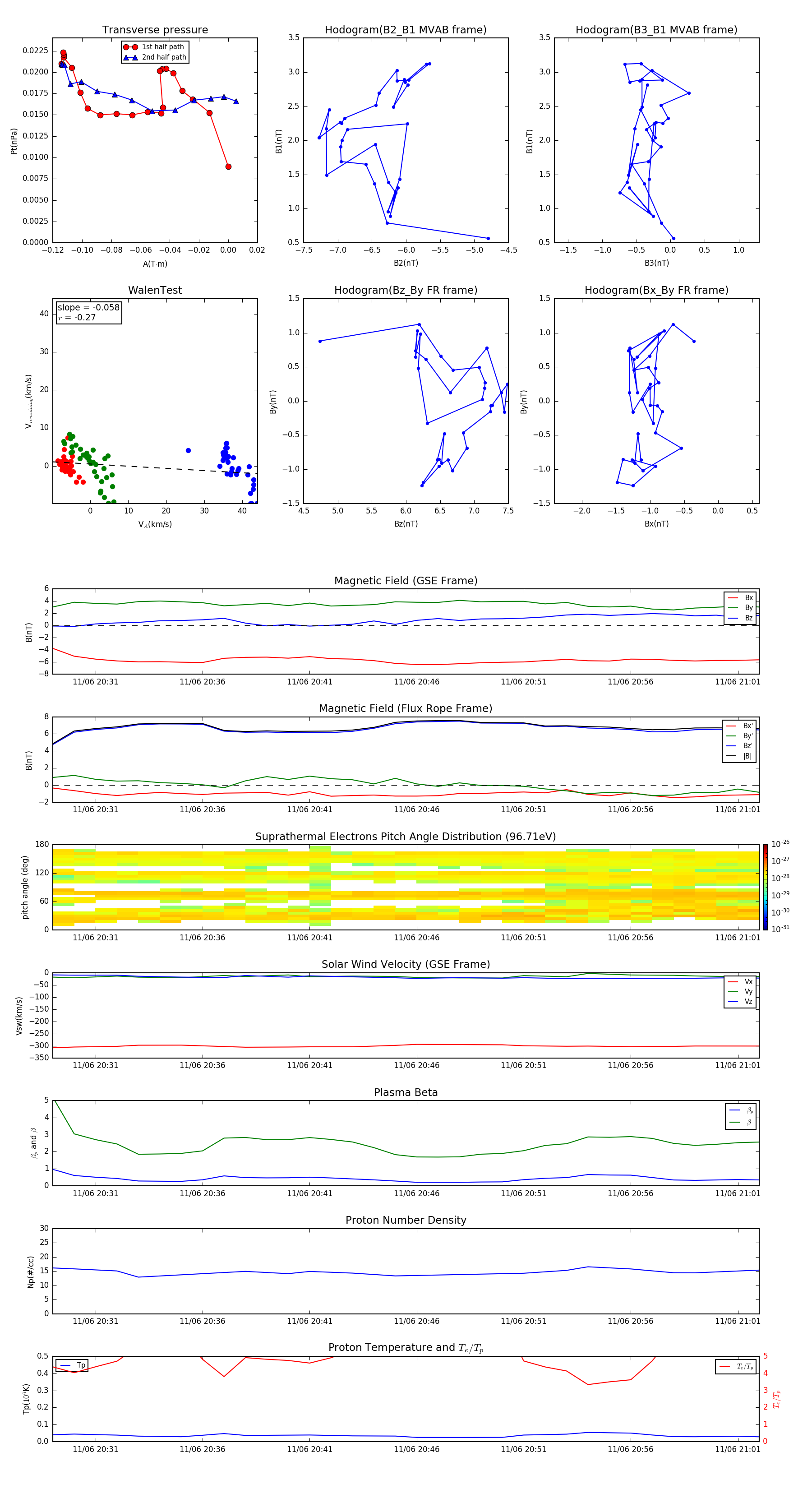The height and width of the screenshot is (1489, 812).
Task: Click "11/06 21:01" under Proton Number Density
Action: click(x=738, y=1321)
